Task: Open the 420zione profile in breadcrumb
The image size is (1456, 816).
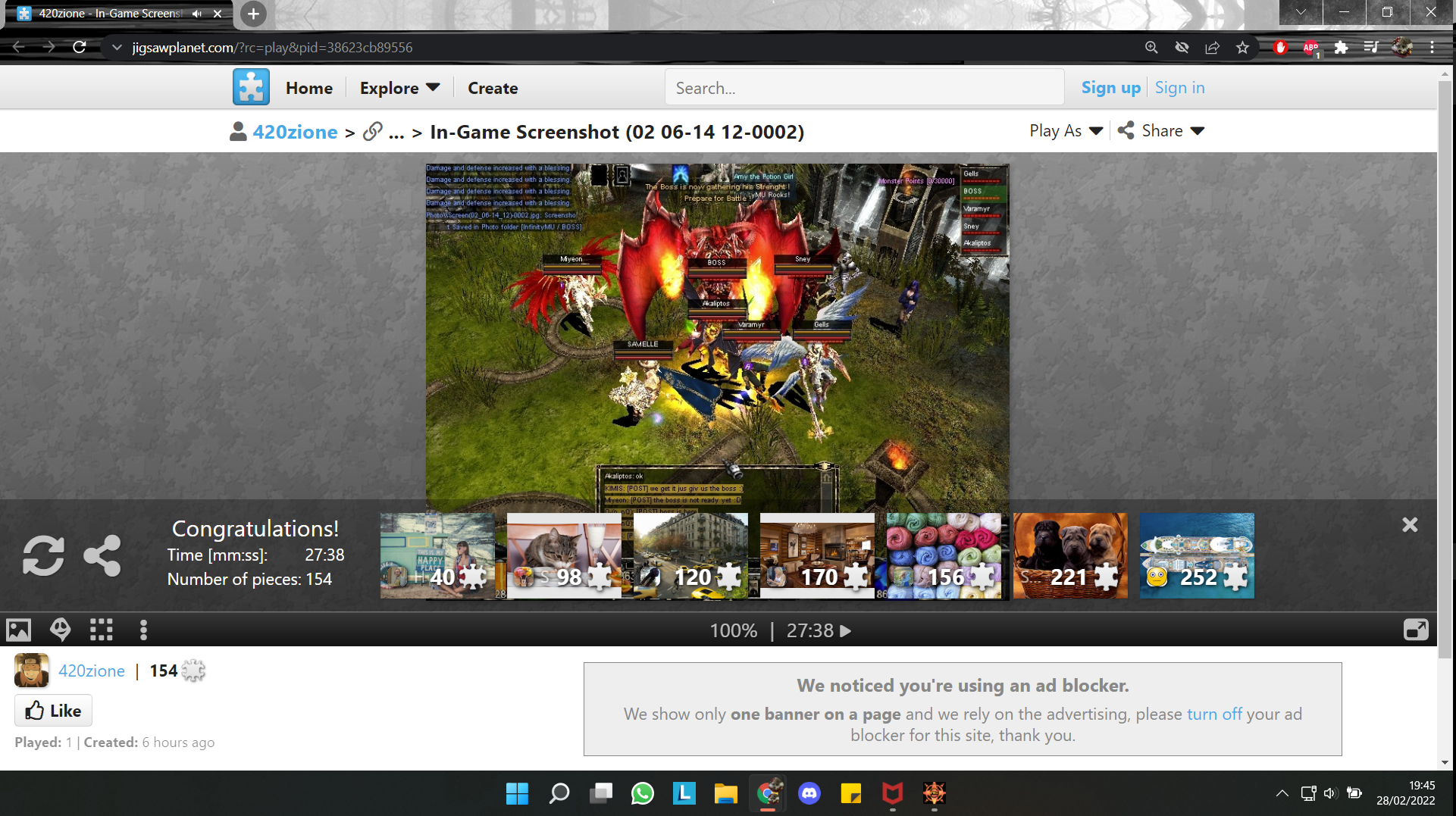Action: pos(295,132)
